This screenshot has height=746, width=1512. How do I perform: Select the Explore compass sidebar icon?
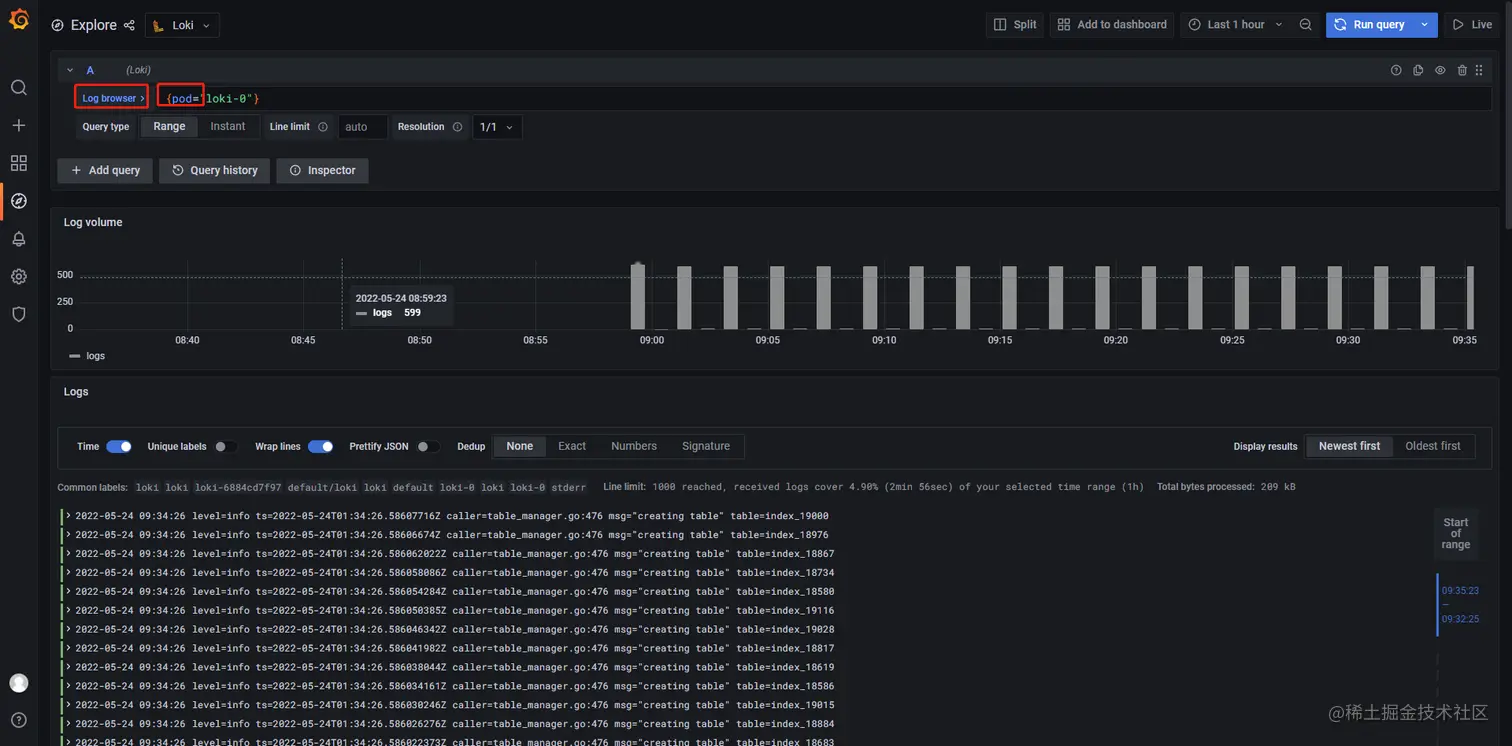pyautogui.click(x=19, y=201)
